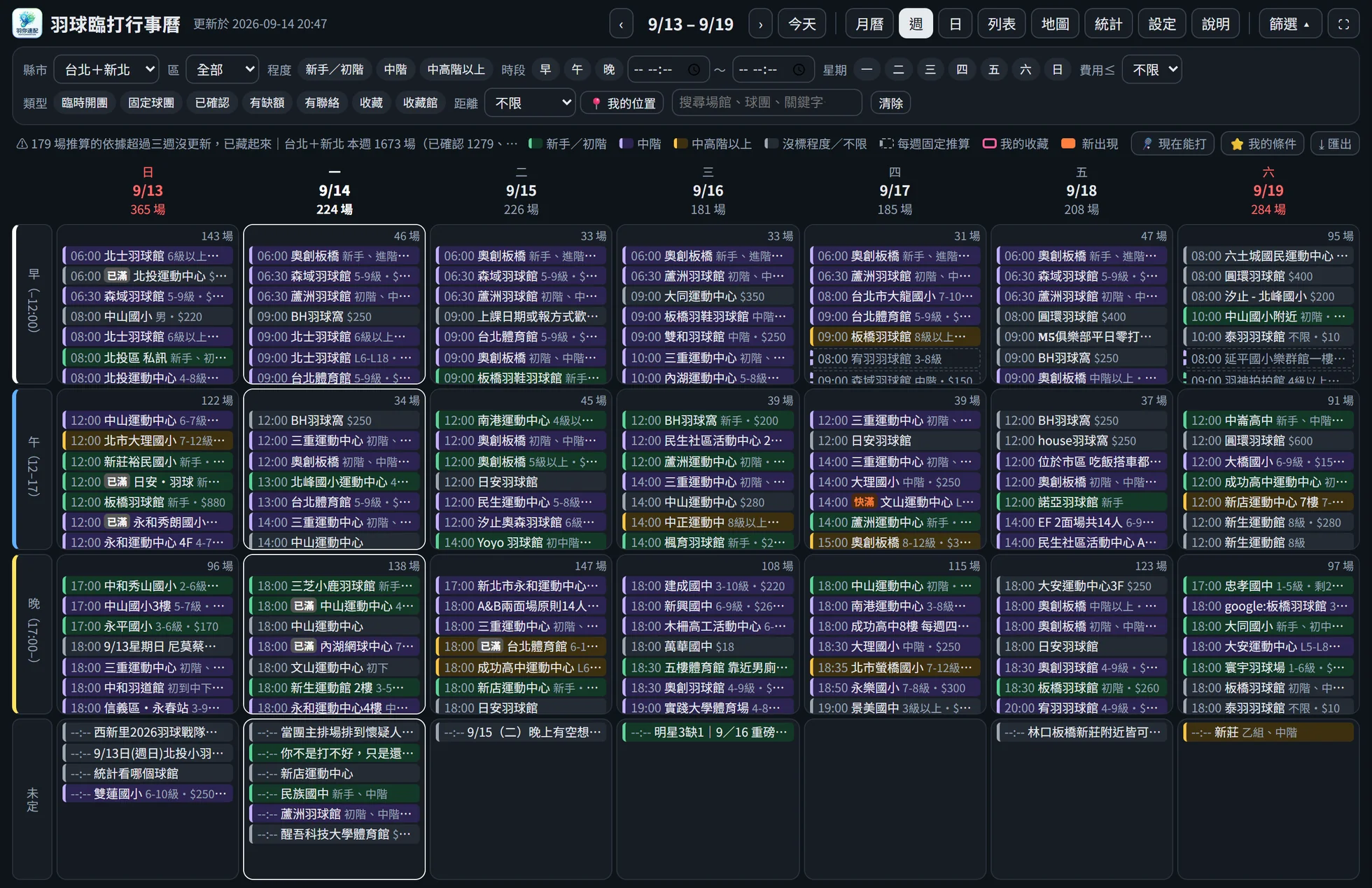
Task: Click the start time input
Action: pos(668,69)
